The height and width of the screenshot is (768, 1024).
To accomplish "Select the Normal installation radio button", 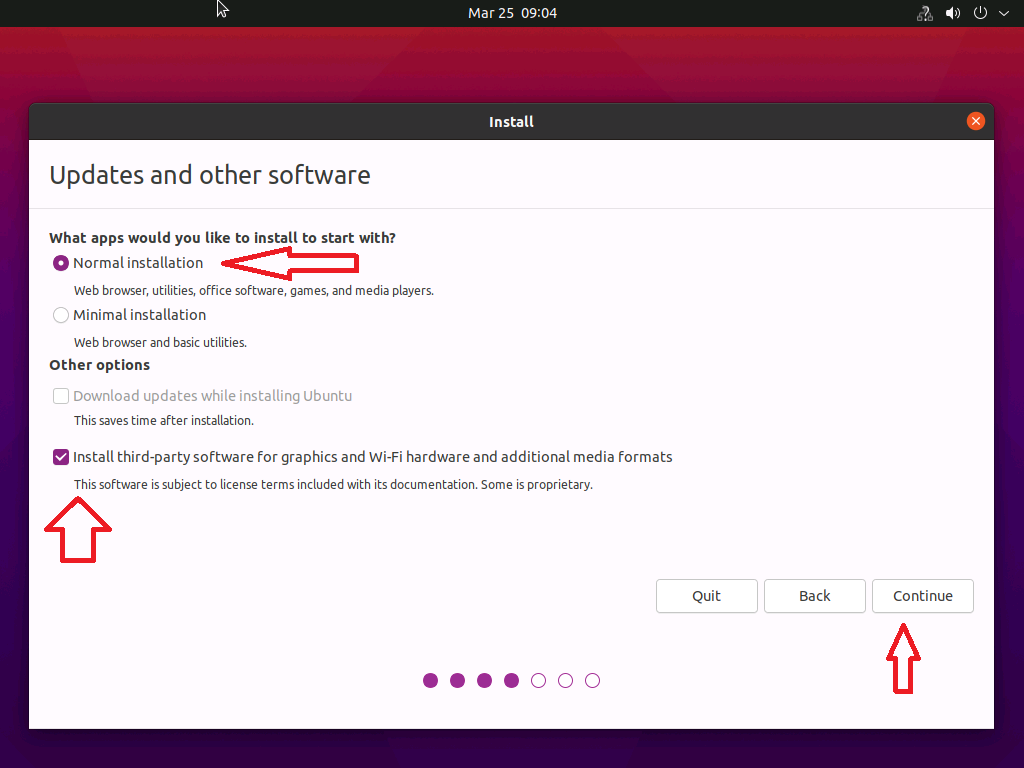I will click(x=61, y=264).
